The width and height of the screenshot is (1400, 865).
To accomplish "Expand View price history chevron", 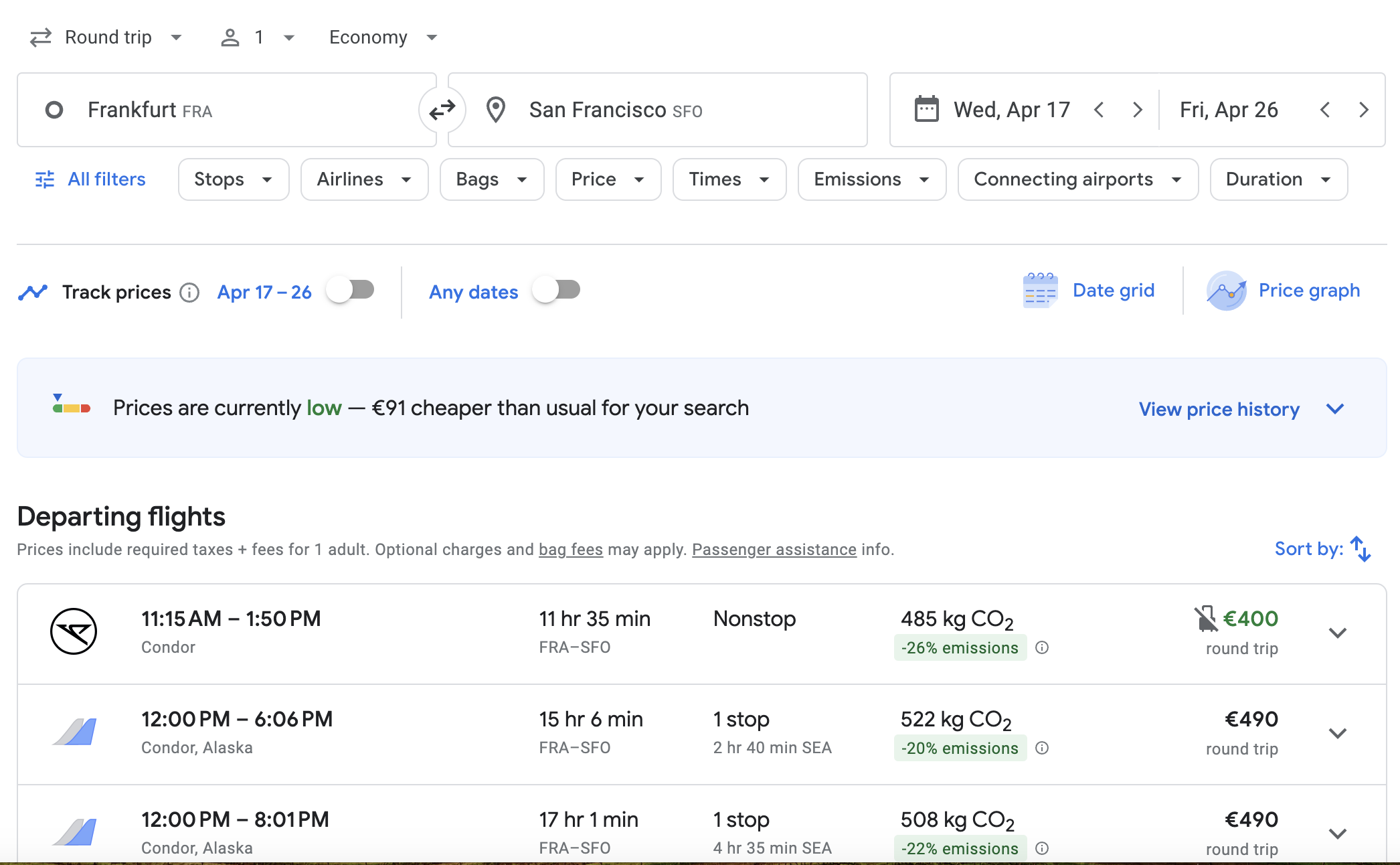I will 1335,408.
